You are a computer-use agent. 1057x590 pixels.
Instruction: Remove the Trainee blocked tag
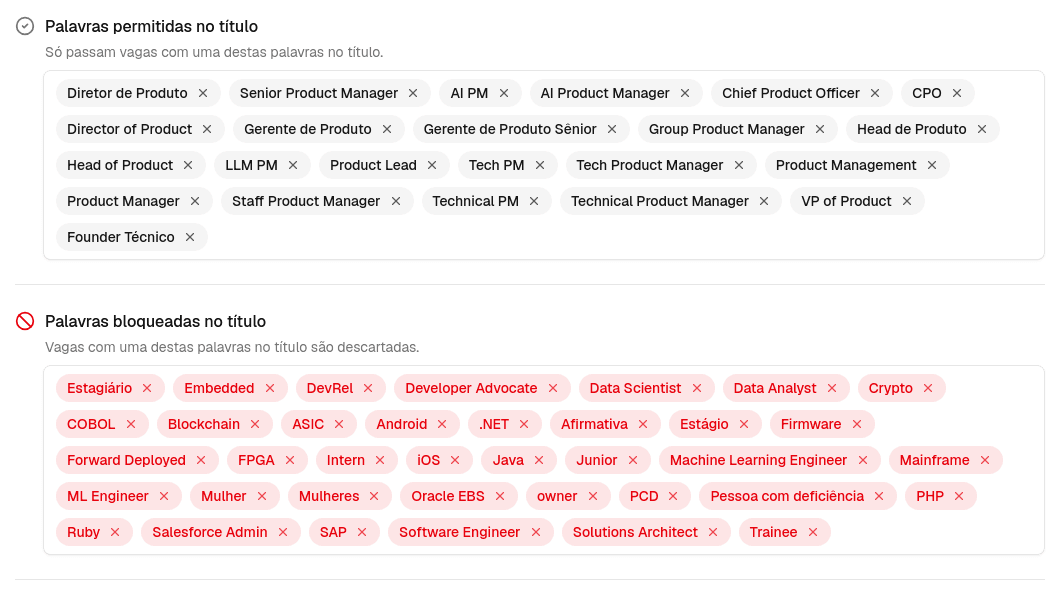pos(813,532)
